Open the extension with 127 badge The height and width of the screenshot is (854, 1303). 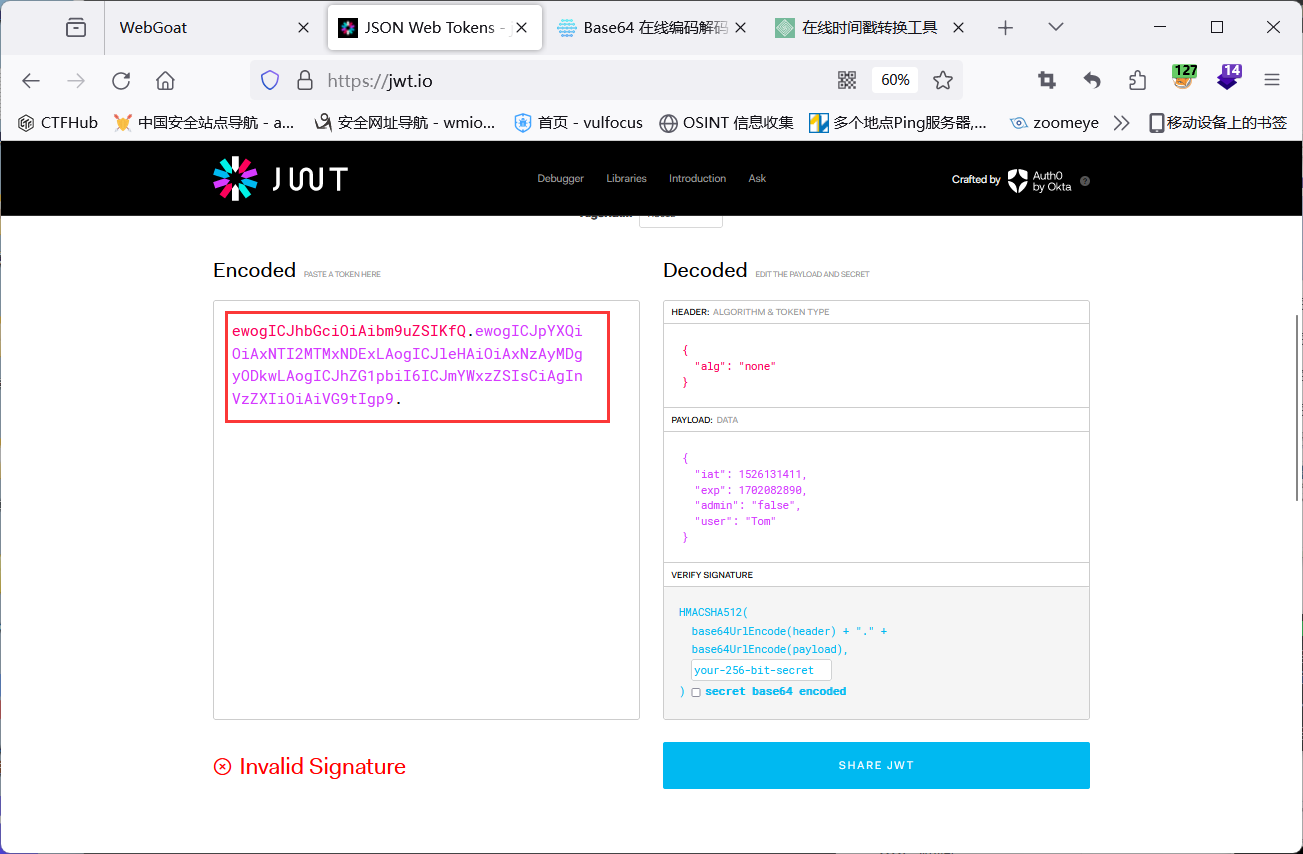(x=1184, y=77)
